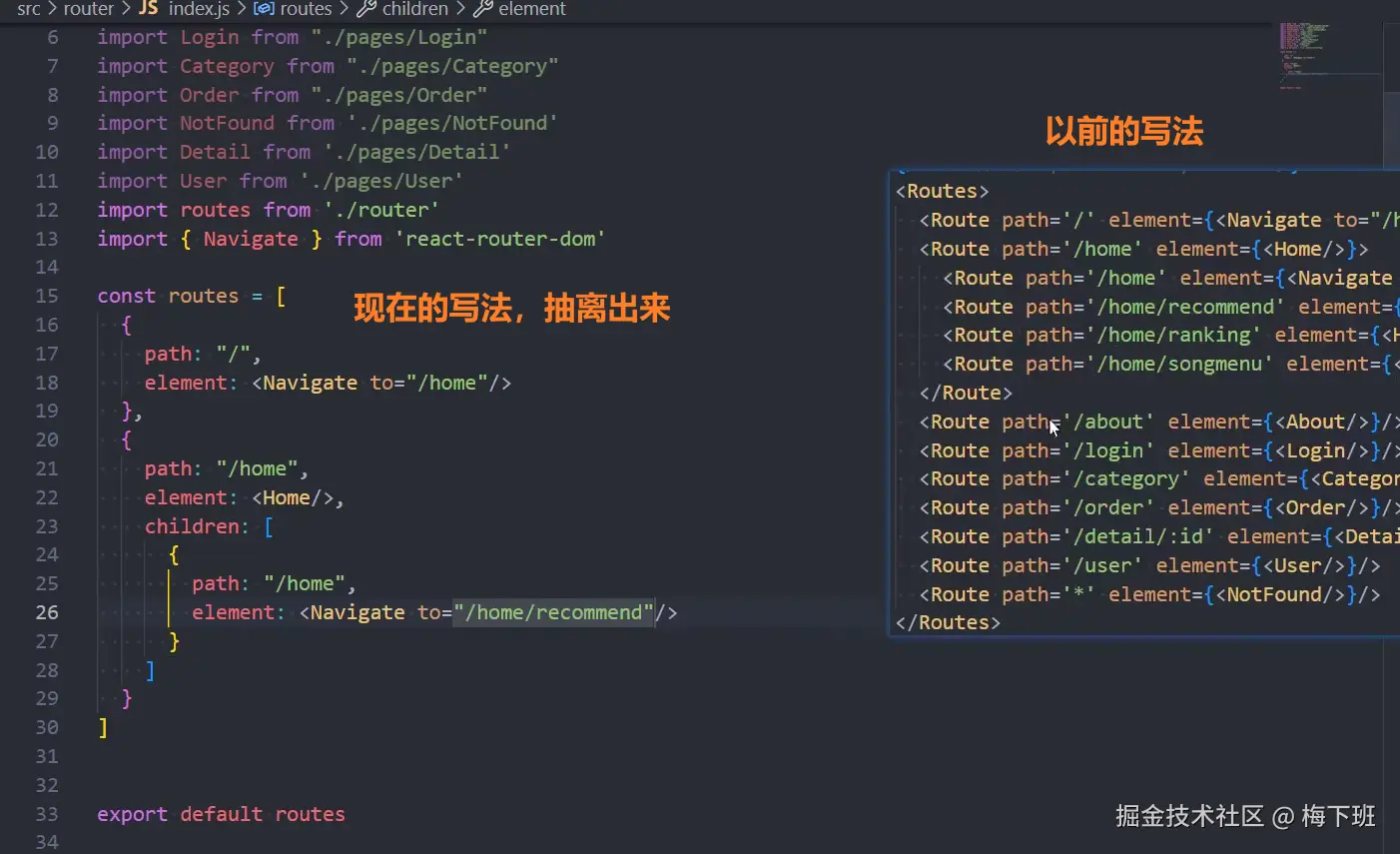Click './pages/User' import path
Screen dimensions: 1400x854
tap(381, 181)
